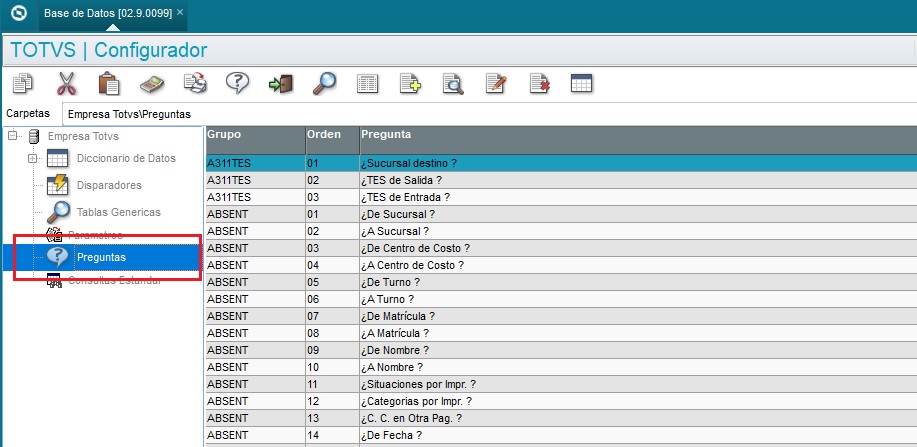Click the list view sheet icon
917x447 pixels.
(367, 84)
